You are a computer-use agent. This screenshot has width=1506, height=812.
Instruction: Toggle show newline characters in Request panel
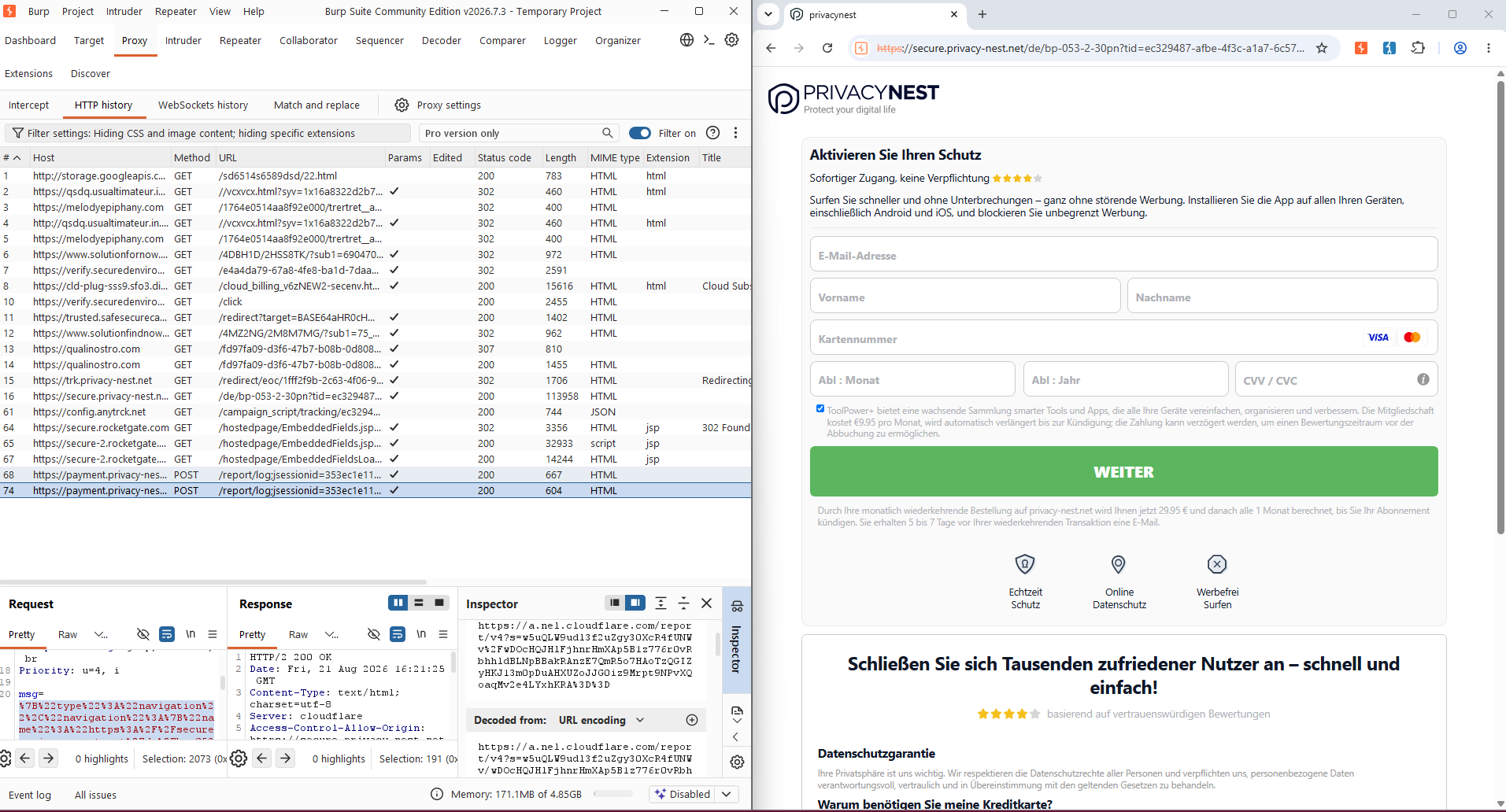click(191, 634)
